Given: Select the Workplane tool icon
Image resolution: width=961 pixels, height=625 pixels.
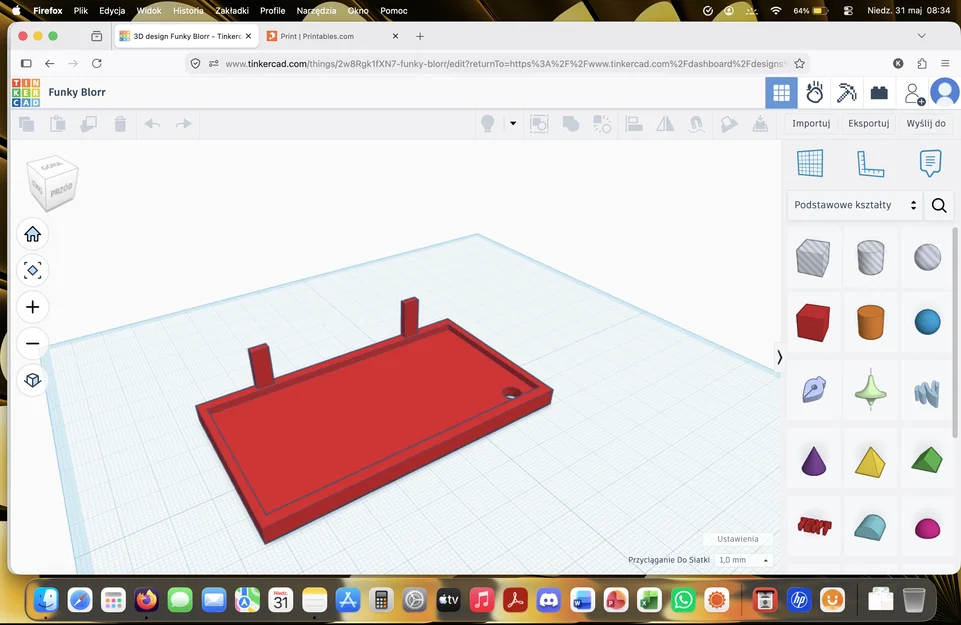Looking at the screenshot, I should coord(810,163).
